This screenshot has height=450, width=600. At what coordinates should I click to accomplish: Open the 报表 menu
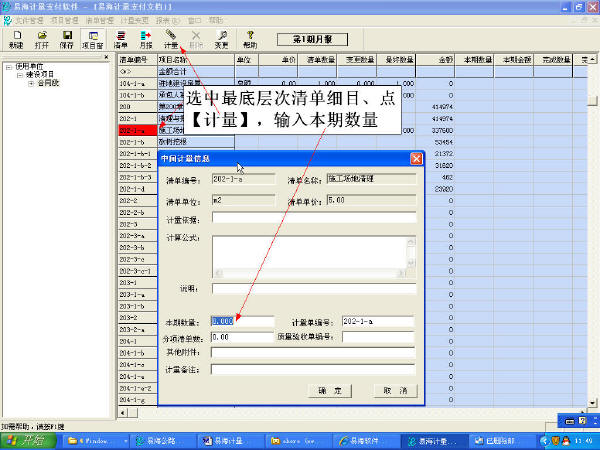[168, 20]
